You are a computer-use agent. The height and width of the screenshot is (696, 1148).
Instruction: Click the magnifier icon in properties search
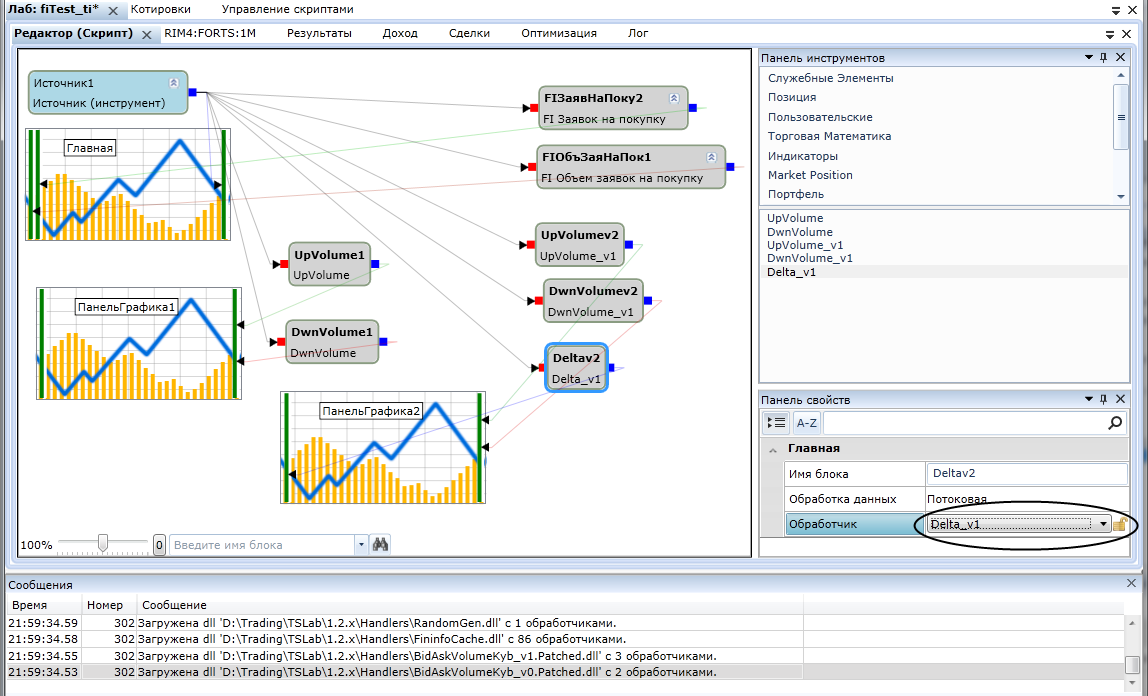[1116, 423]
